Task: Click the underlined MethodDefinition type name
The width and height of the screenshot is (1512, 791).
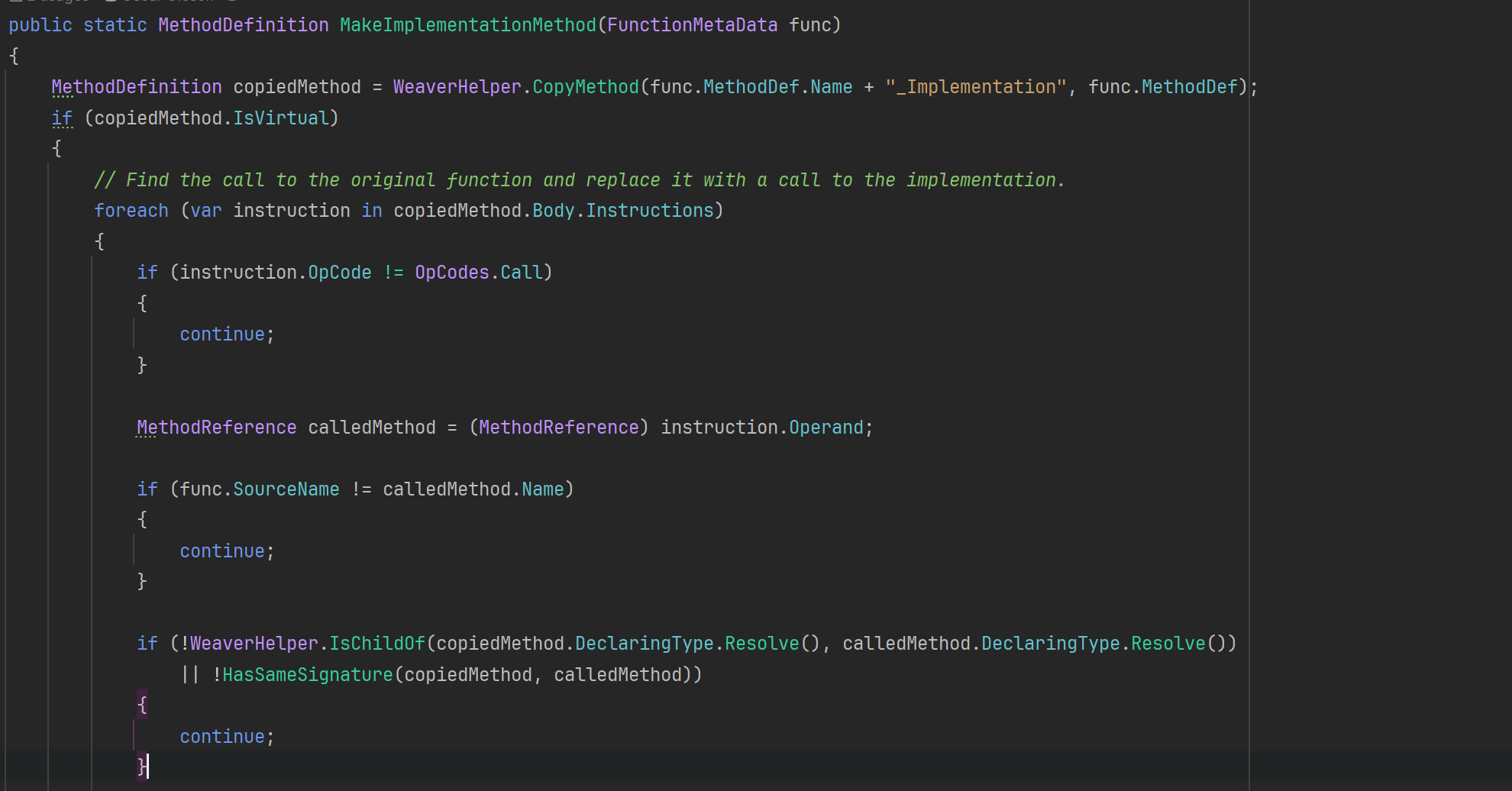Action: pos(136,86)
